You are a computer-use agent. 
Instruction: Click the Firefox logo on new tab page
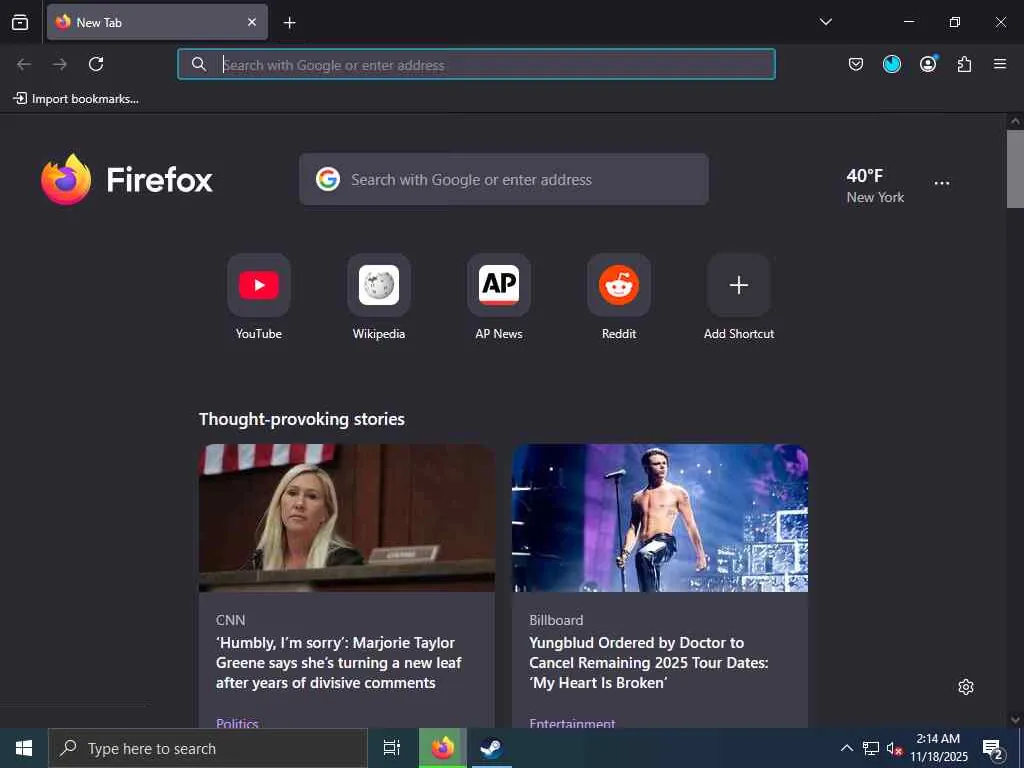[127, 180]
